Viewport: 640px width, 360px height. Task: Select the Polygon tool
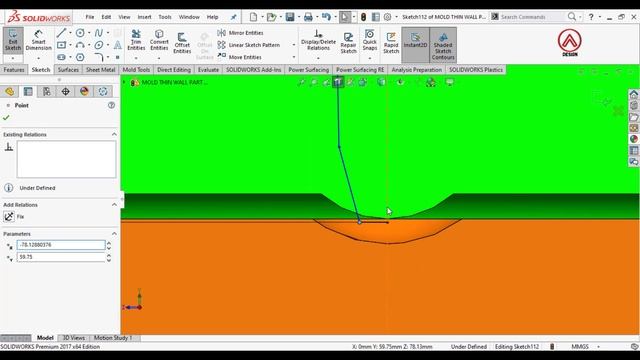click(x=80, y=57)
